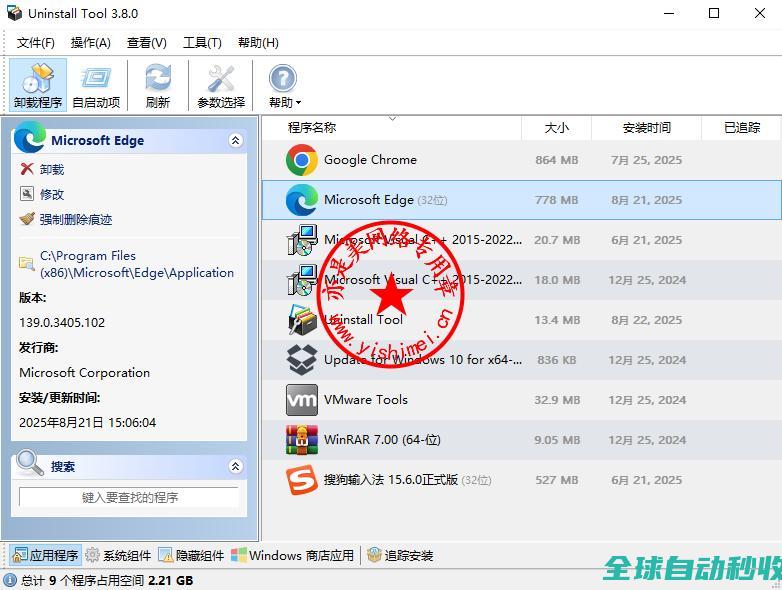
Task: Switch to the Windows 商店应用 tab
Action: tap(292, 555)
